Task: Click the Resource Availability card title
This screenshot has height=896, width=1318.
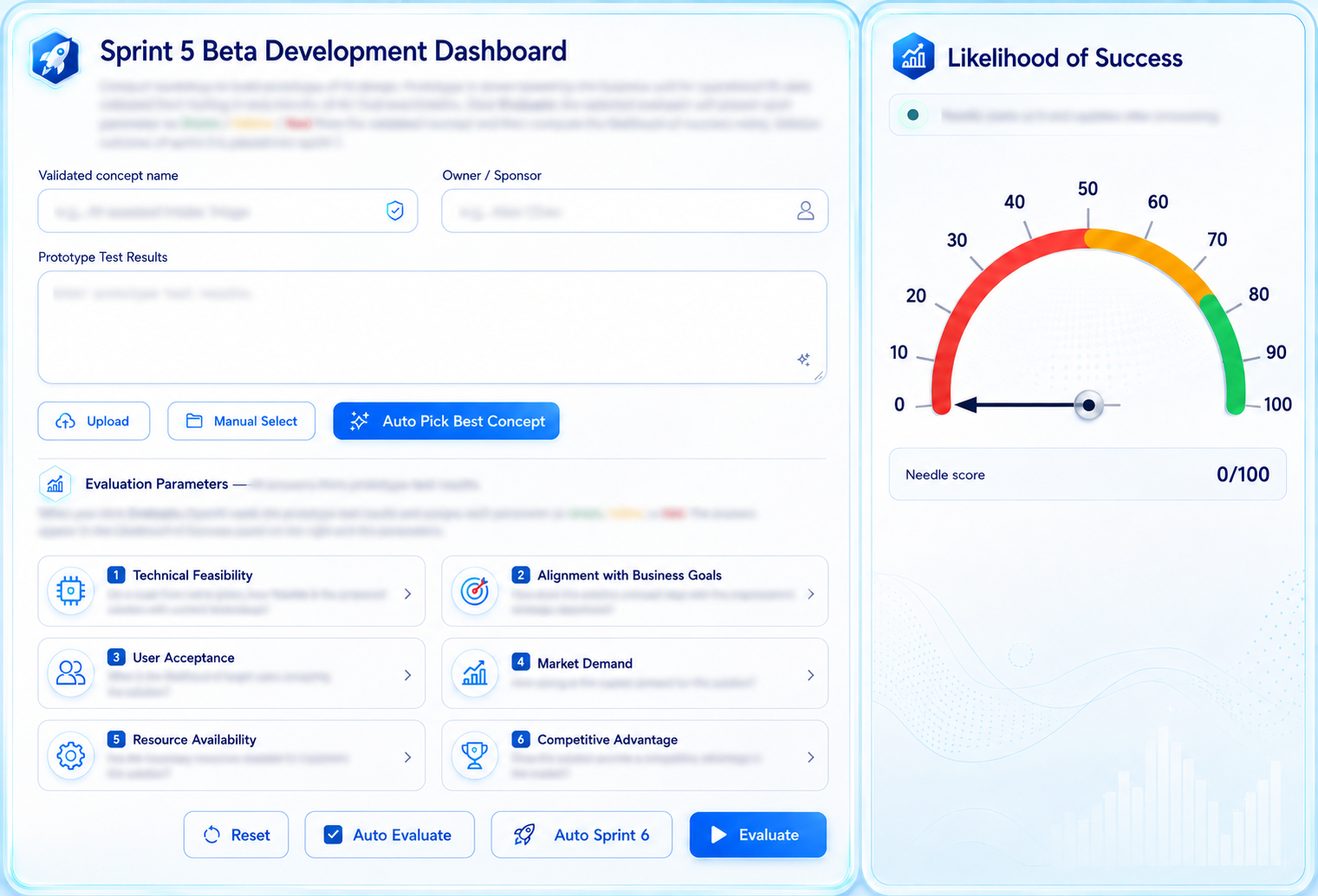Action: [194, 739]
